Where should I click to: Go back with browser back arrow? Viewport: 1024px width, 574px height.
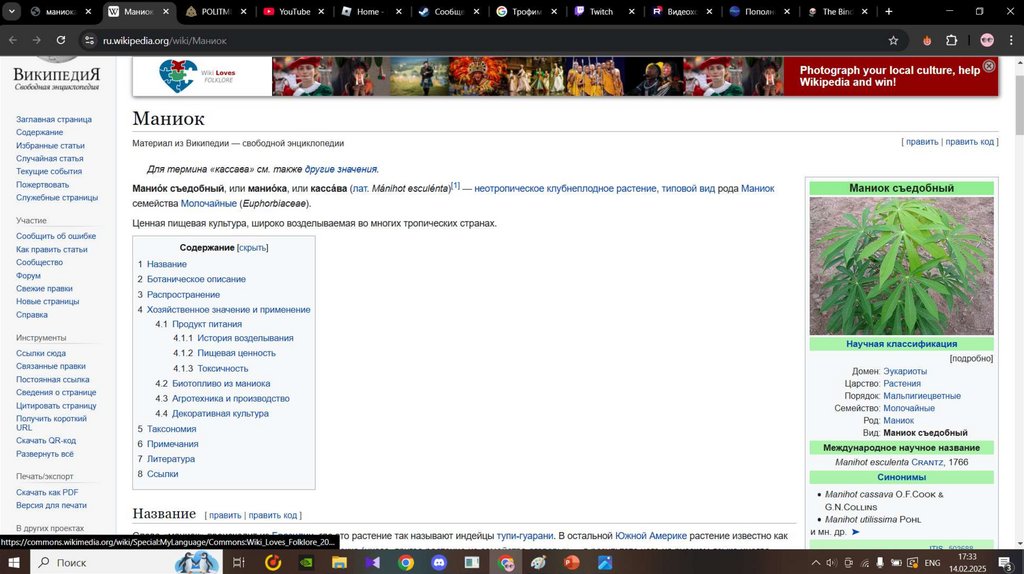pos(13,40)
